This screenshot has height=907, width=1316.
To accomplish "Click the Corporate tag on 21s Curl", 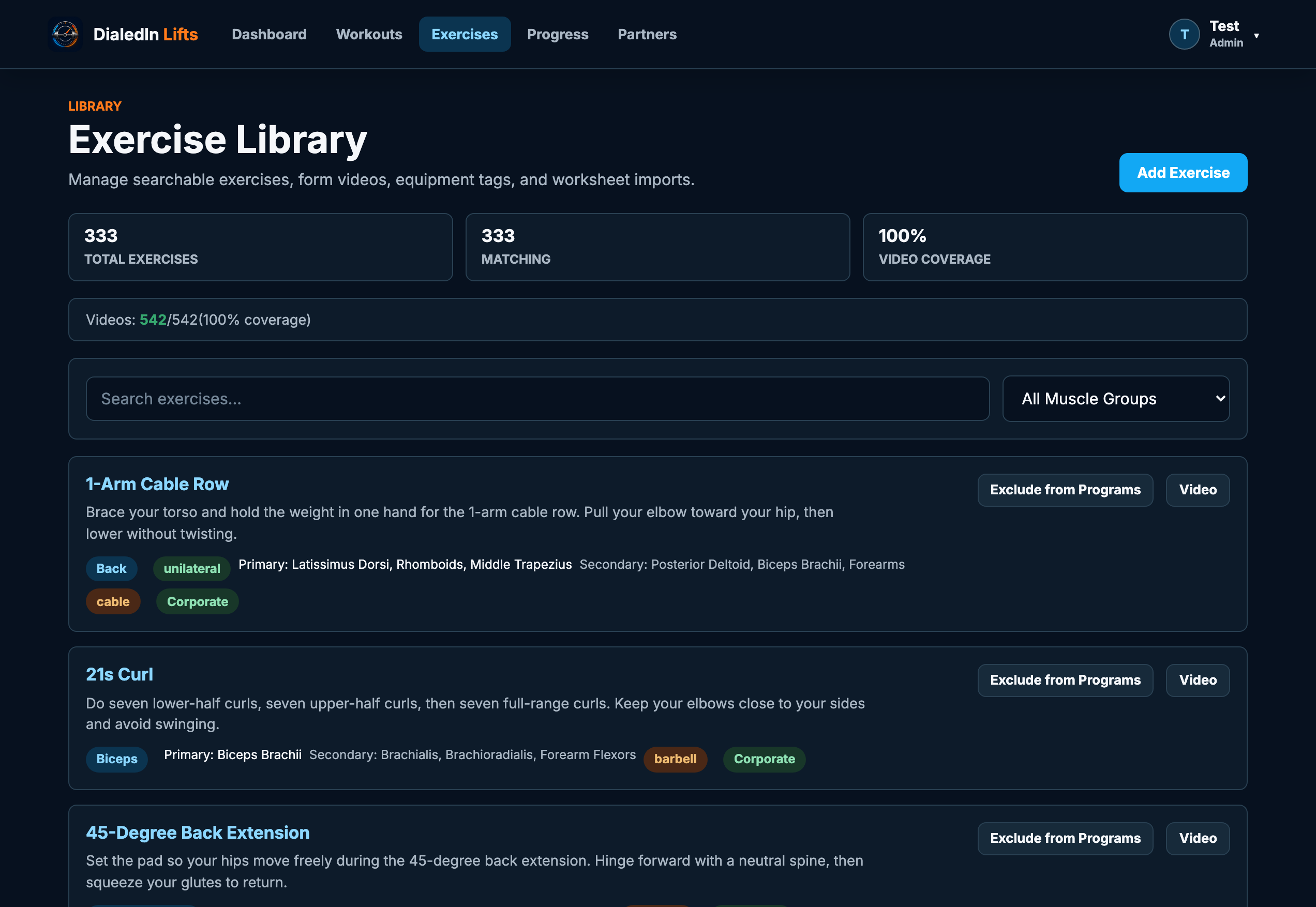I will [764, 759].
